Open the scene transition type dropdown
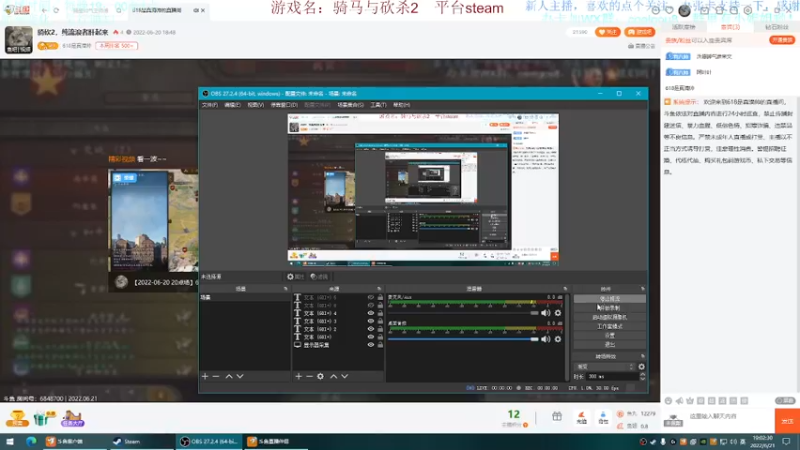 click(x=605, y=366)
